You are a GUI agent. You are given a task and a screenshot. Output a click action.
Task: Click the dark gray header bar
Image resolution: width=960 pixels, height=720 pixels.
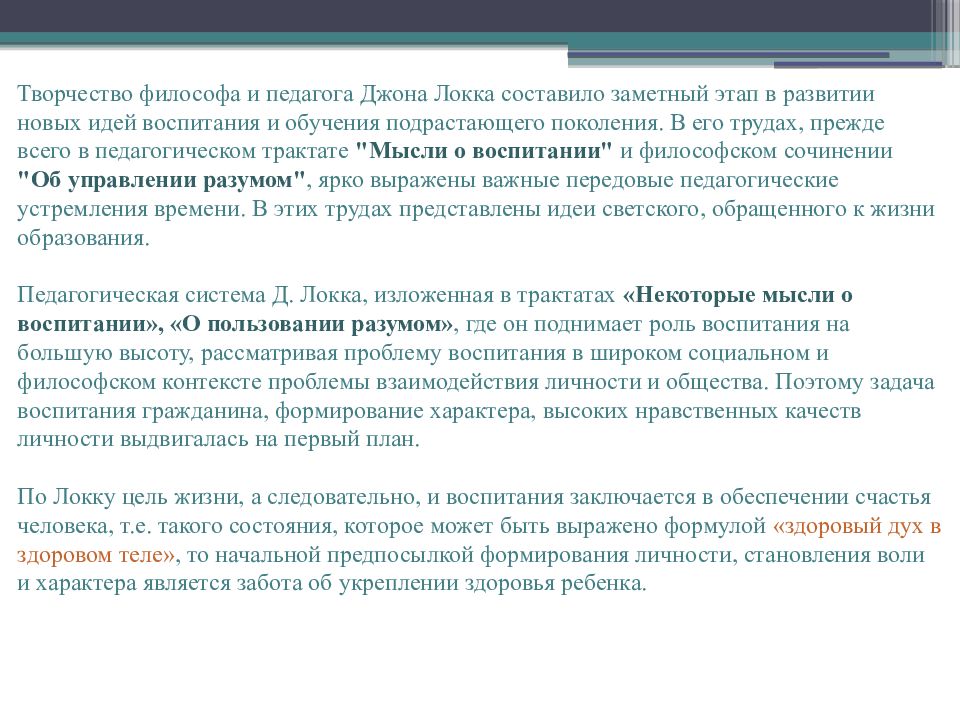pyautogui.click(x=450, y=15)
